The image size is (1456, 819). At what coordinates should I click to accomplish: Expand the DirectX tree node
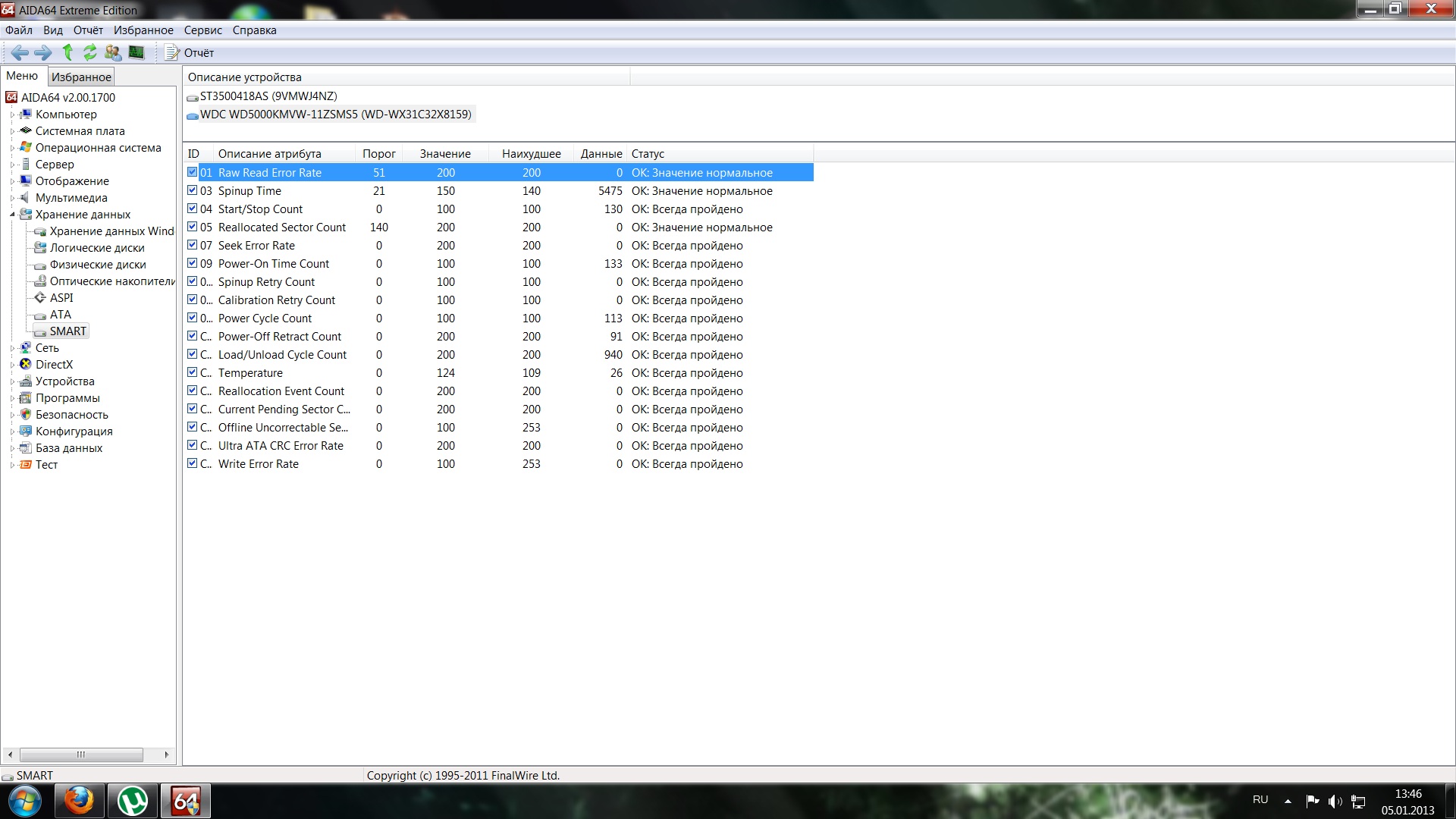(x=12, y=365)
